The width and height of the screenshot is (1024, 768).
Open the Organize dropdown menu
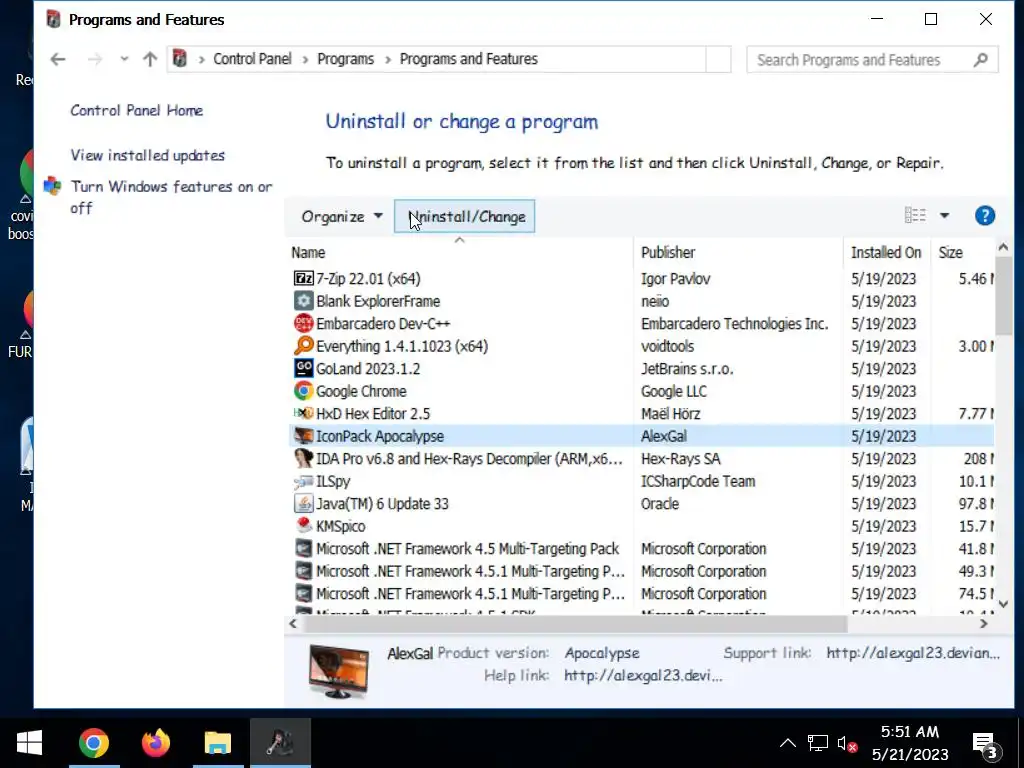(x=342, y=216)
